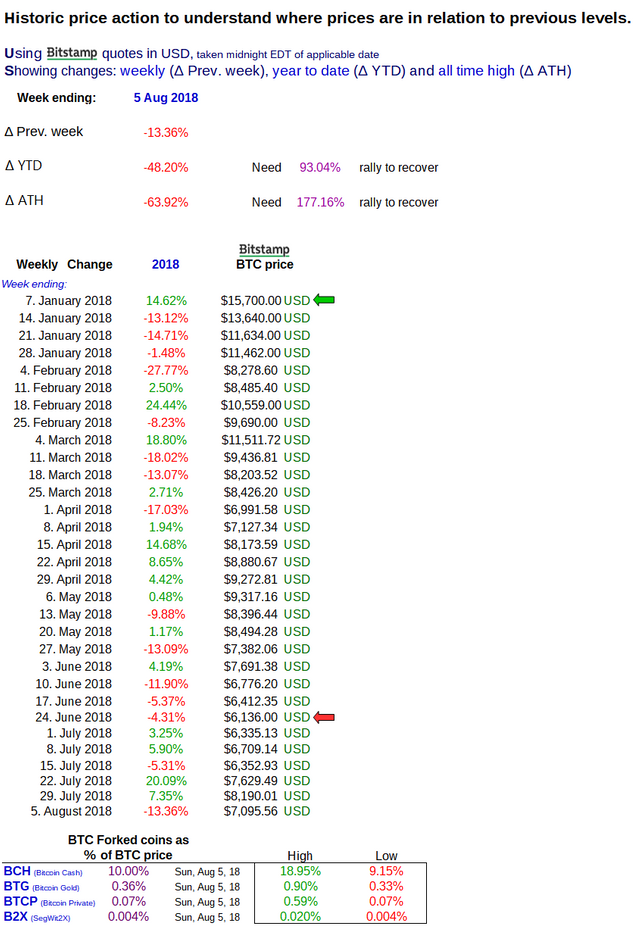Viewport: 640px width, 931px height.
Task: Click the BTG (Bitcoin Gold) row label
Action: (x=42, y=886)
